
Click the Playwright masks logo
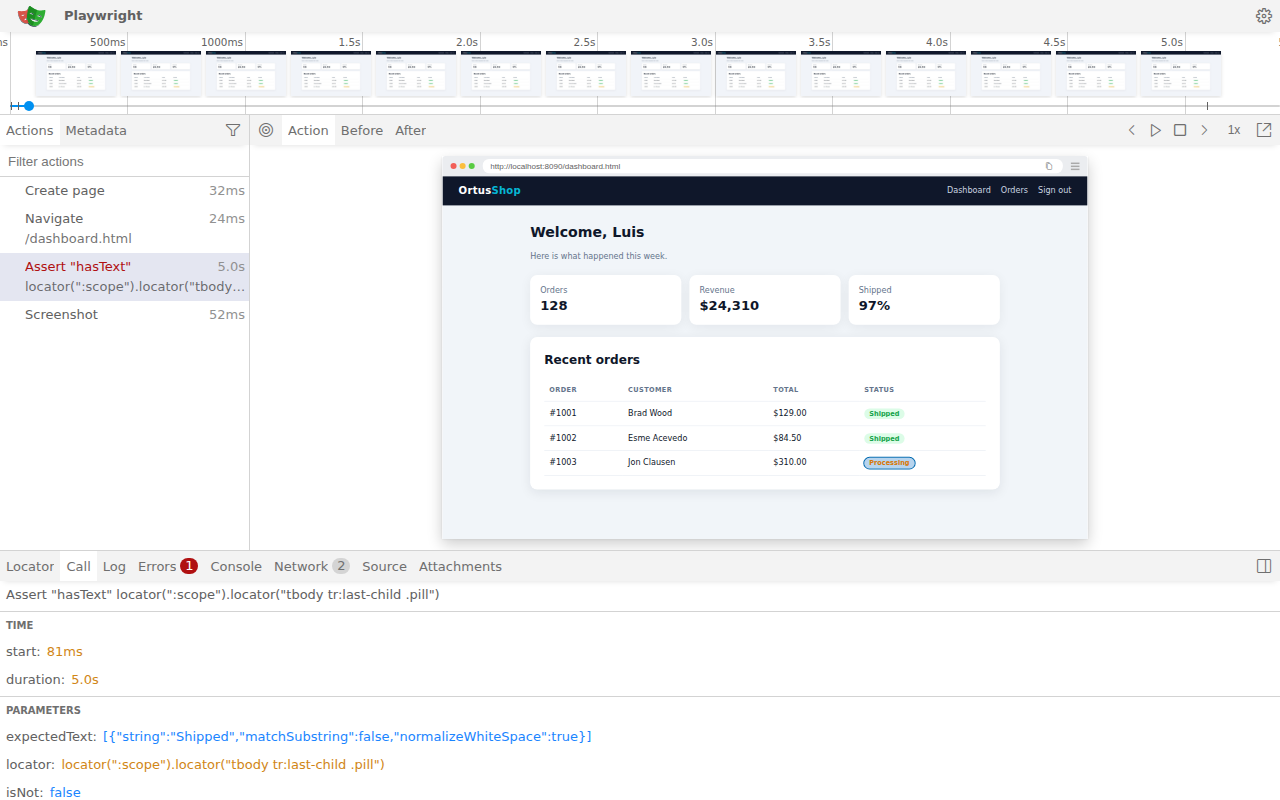[32, 16]
